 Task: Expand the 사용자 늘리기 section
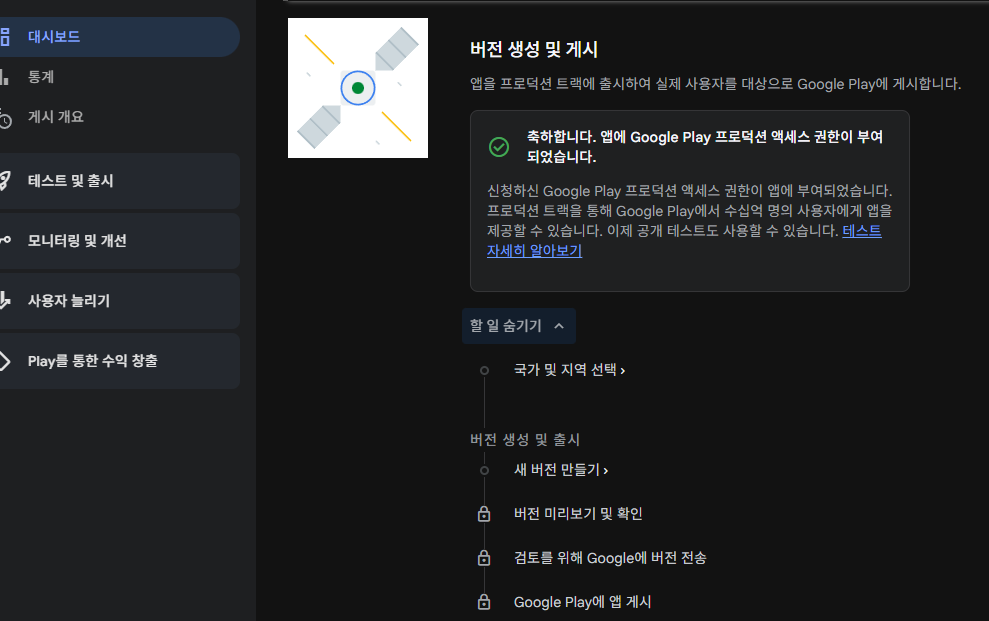[119, 301]
